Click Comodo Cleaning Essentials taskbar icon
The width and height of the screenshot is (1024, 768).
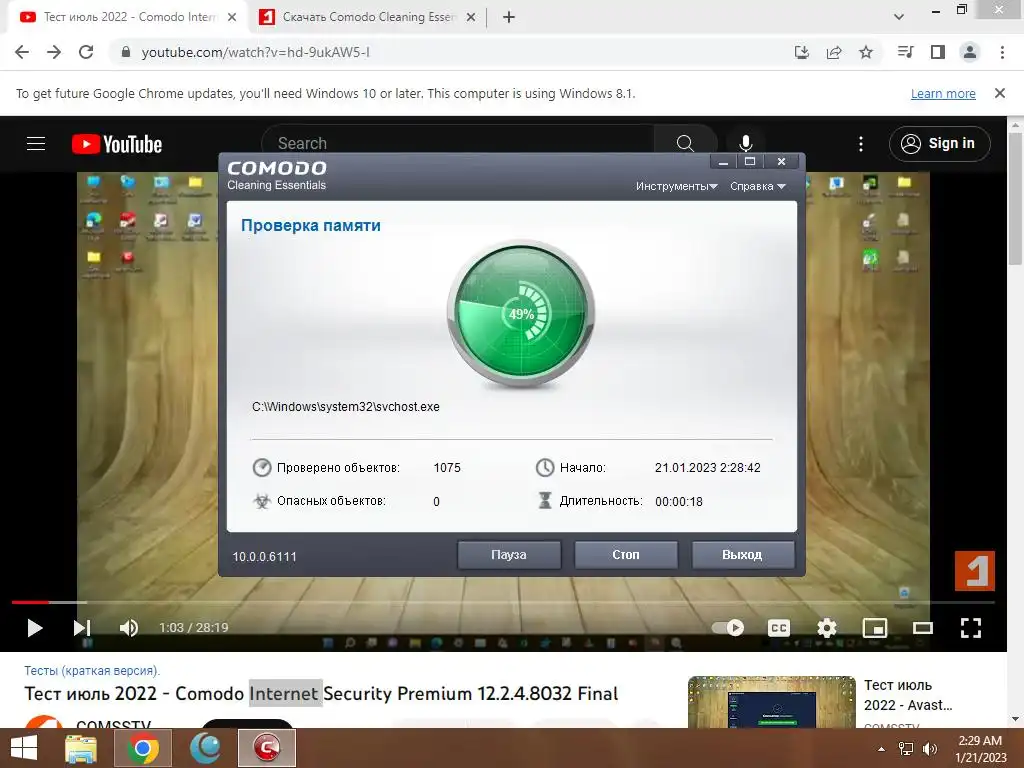(266, 748)
